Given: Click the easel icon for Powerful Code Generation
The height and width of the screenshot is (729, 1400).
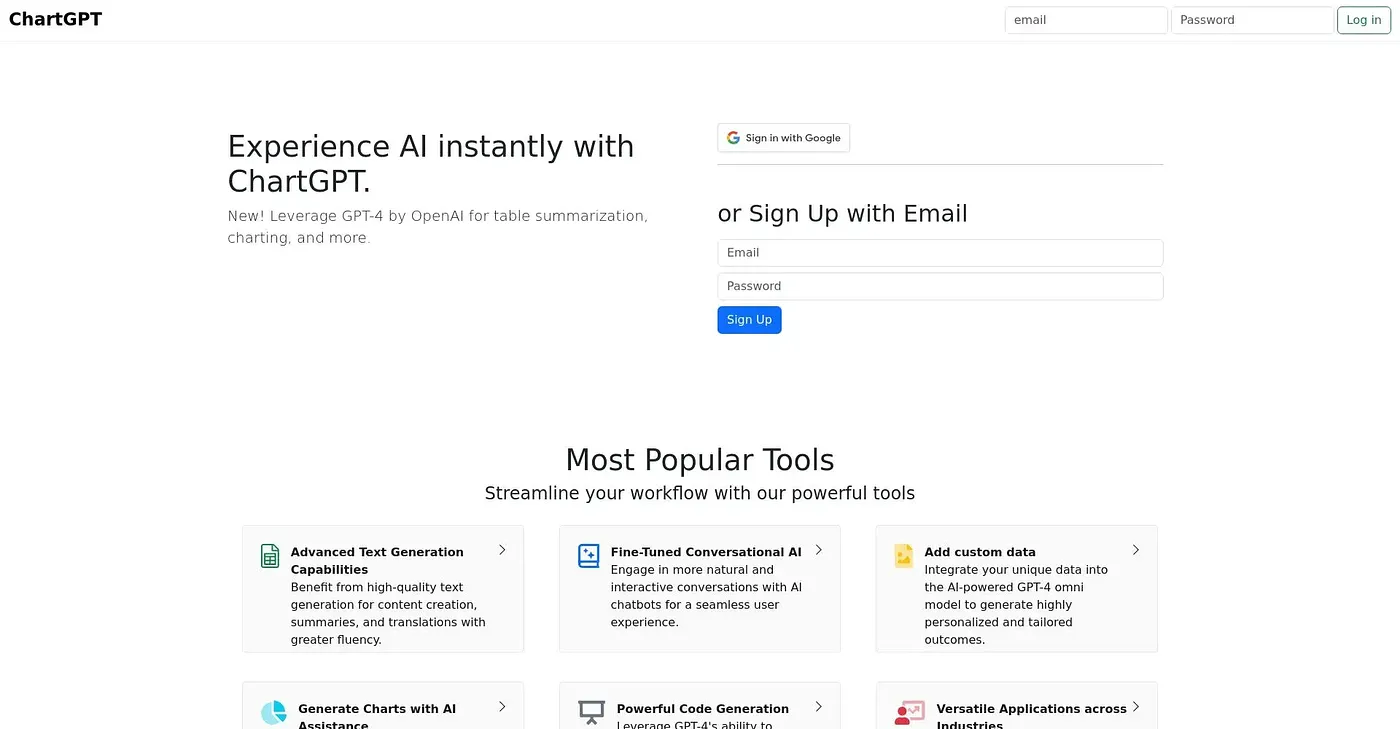Looking at the screenshot, I should [x=592, y=714].
